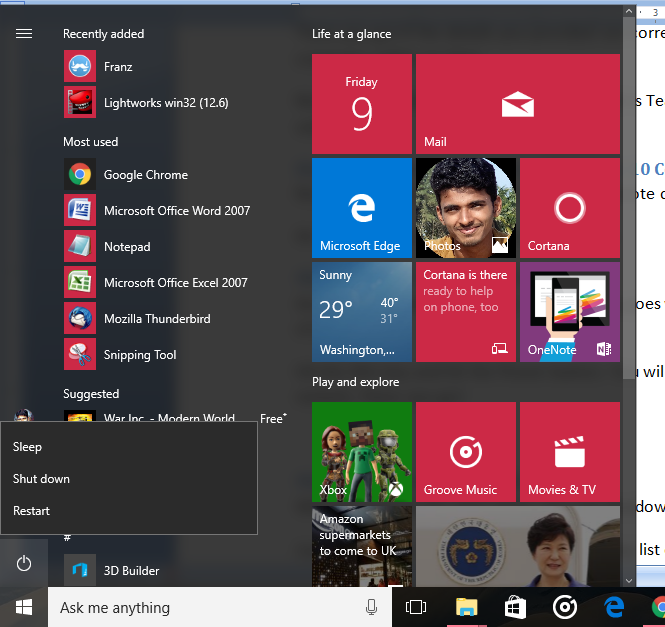
Task: Open the Sunny weather tile for Washington
Action: tap(362, 312)
